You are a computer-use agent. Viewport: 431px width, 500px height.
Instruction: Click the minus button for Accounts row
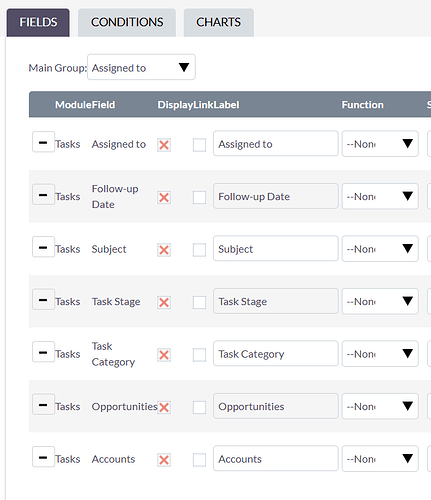coord(43,457)
